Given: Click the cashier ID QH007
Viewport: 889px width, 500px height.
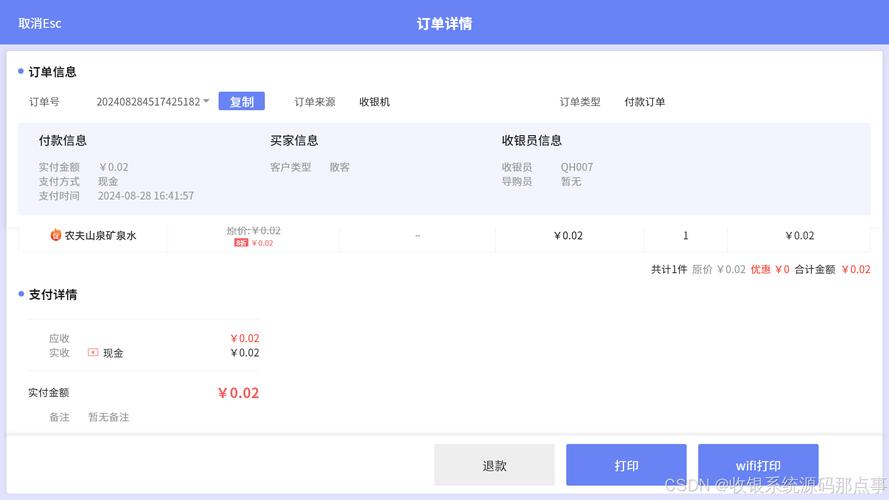Looking at the screenshot, I should (x=576, y=167).
